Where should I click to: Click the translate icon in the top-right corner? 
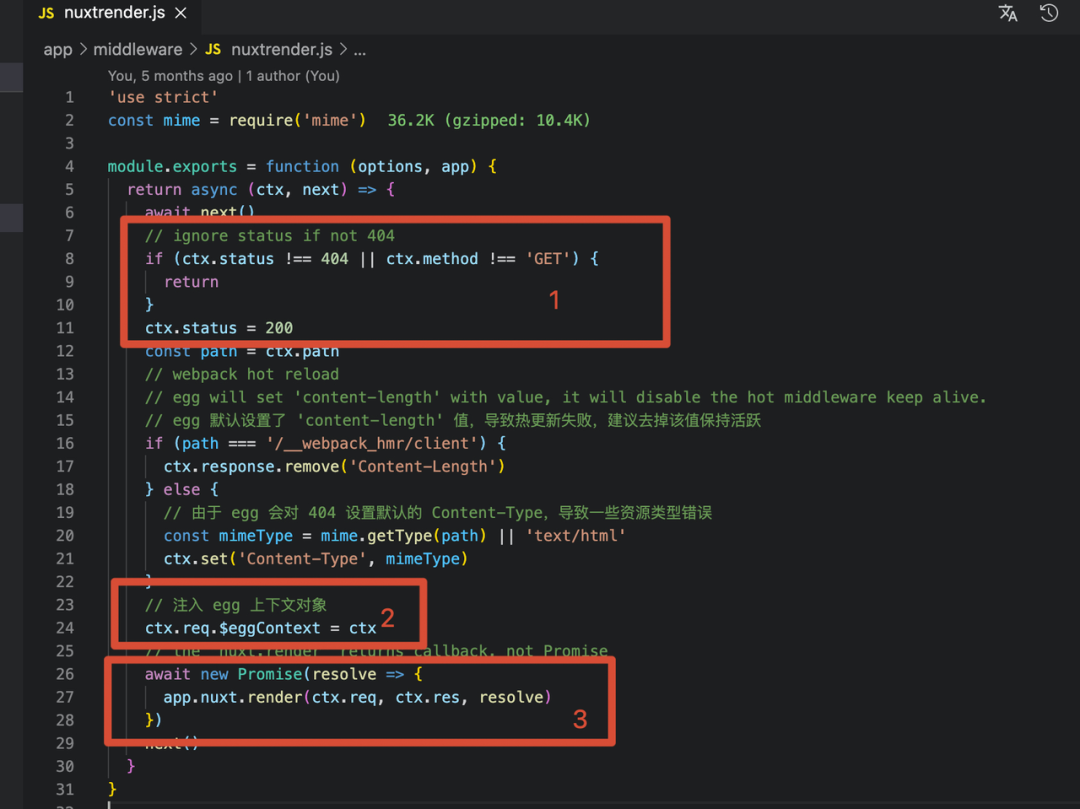click(1008, 13)
